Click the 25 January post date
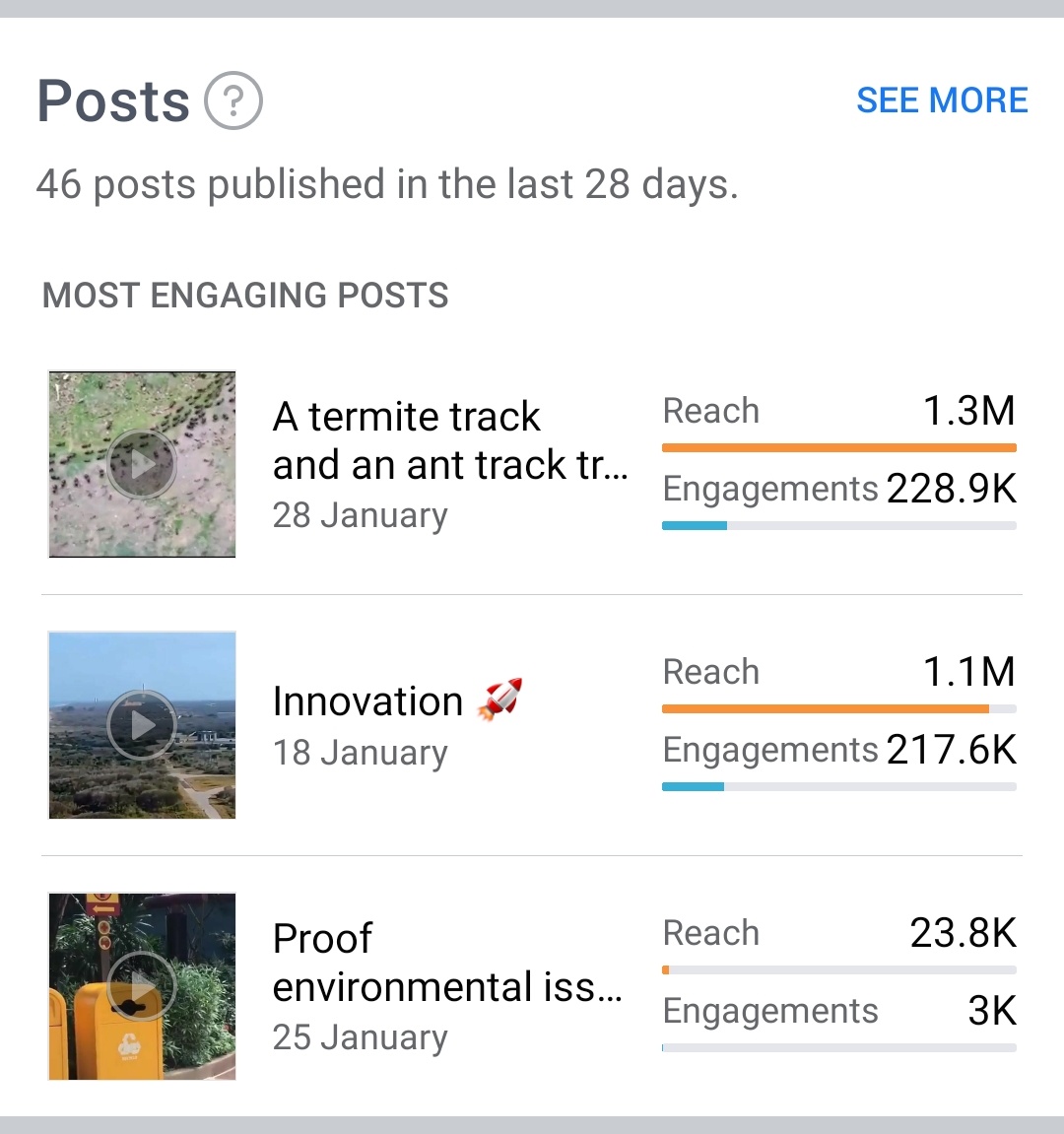1064x1134 pixels. pyautogui.click(x=361, y=1037)
